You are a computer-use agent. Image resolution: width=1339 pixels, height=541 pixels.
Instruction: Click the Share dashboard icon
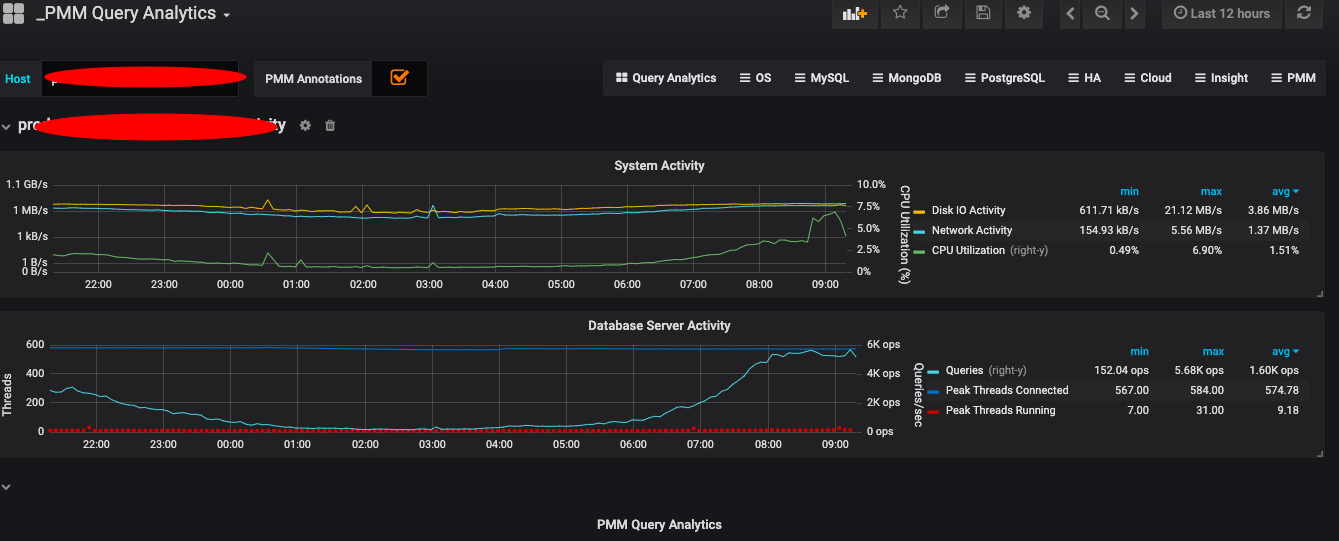click(x=942, y=13)
